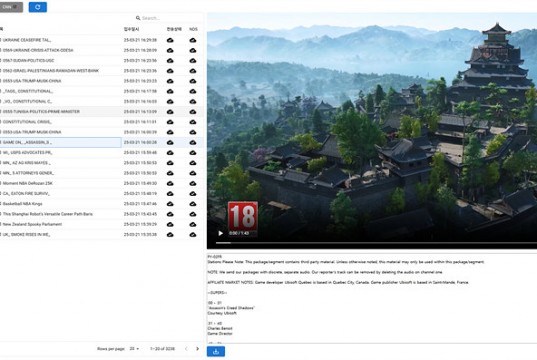Open the CNN source dropdown
This screenshot has width=537, height=360.
coord(11,7)
